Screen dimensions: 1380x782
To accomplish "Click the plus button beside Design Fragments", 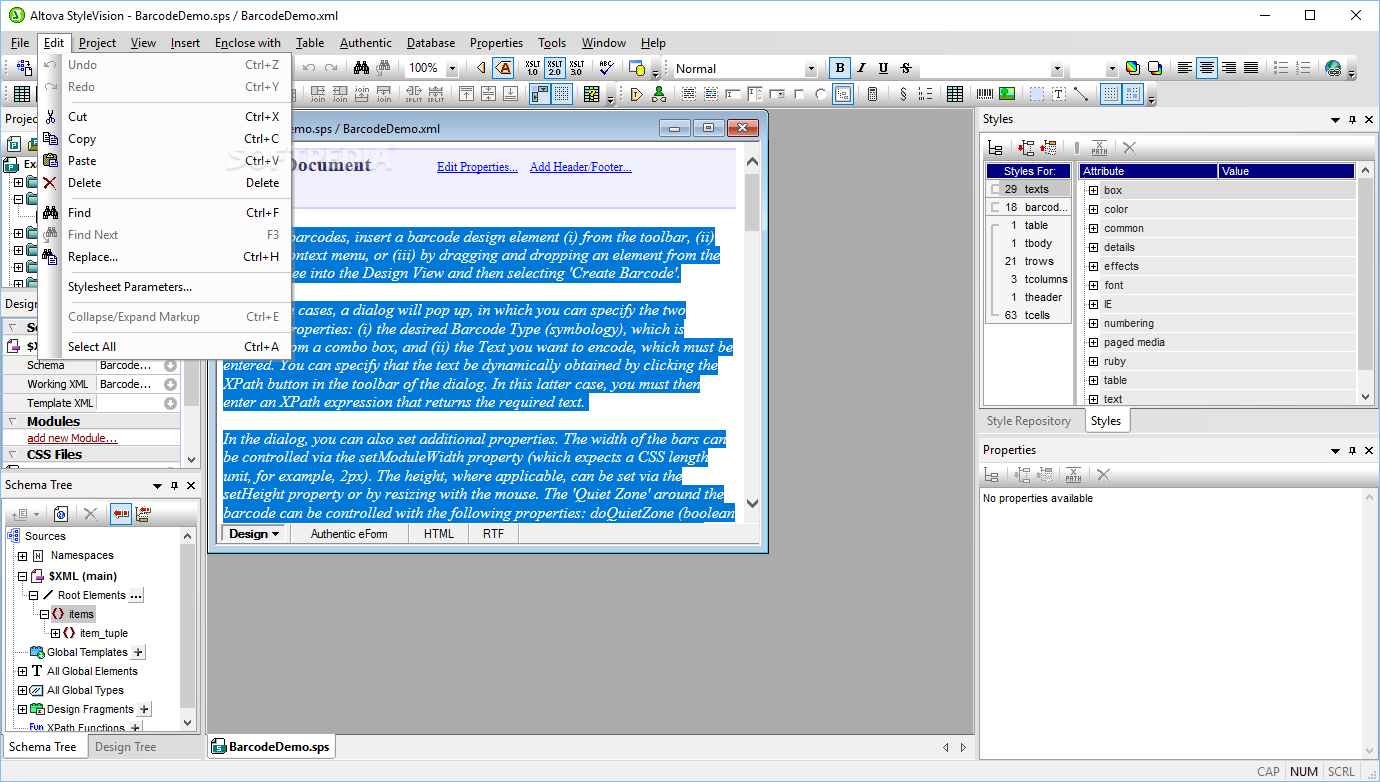I will point(144,709).
